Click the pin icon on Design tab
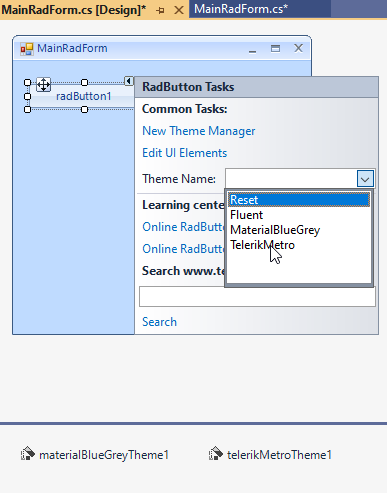 [x=160, y=10]
